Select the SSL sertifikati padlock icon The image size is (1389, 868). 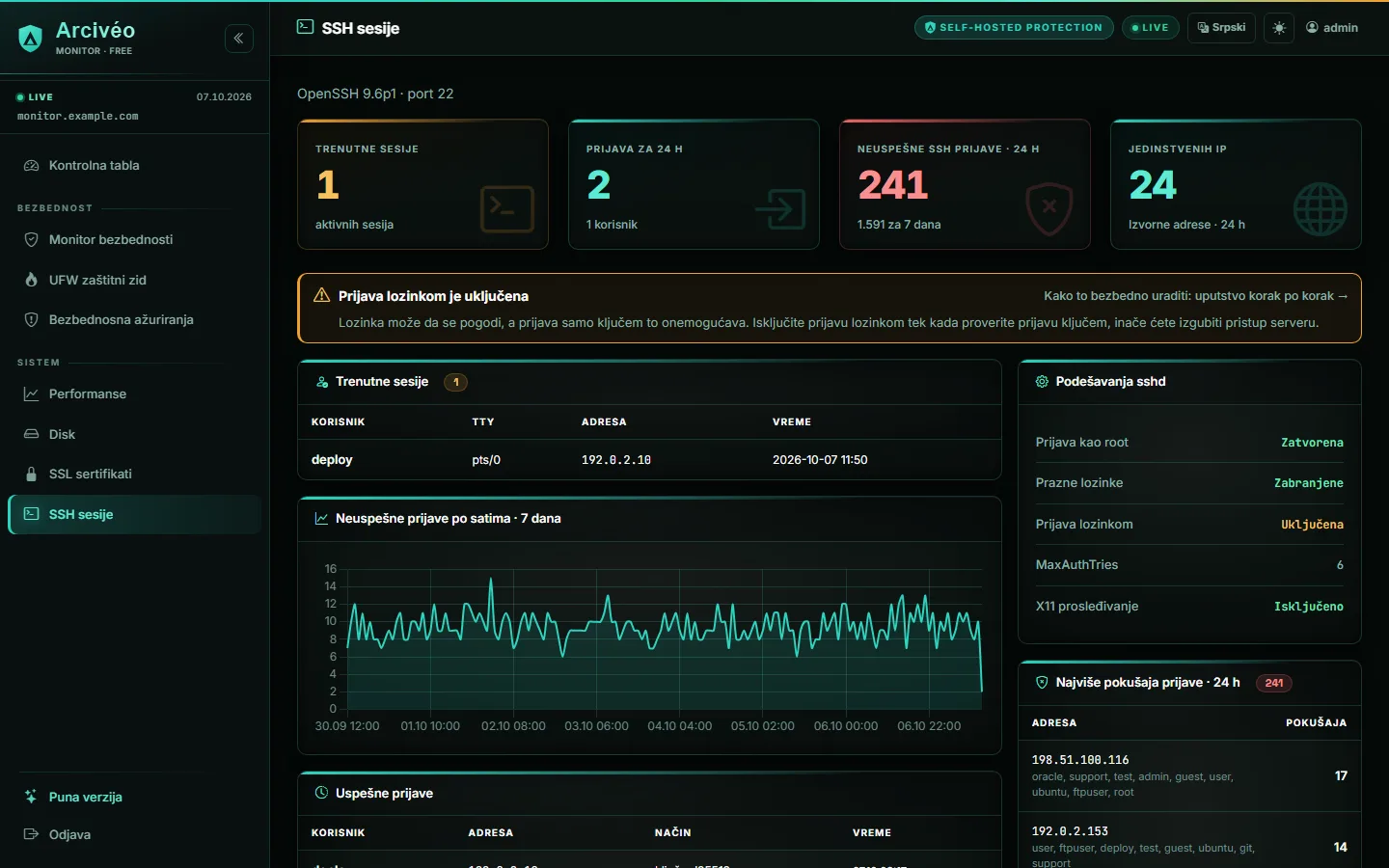[31, 475]
